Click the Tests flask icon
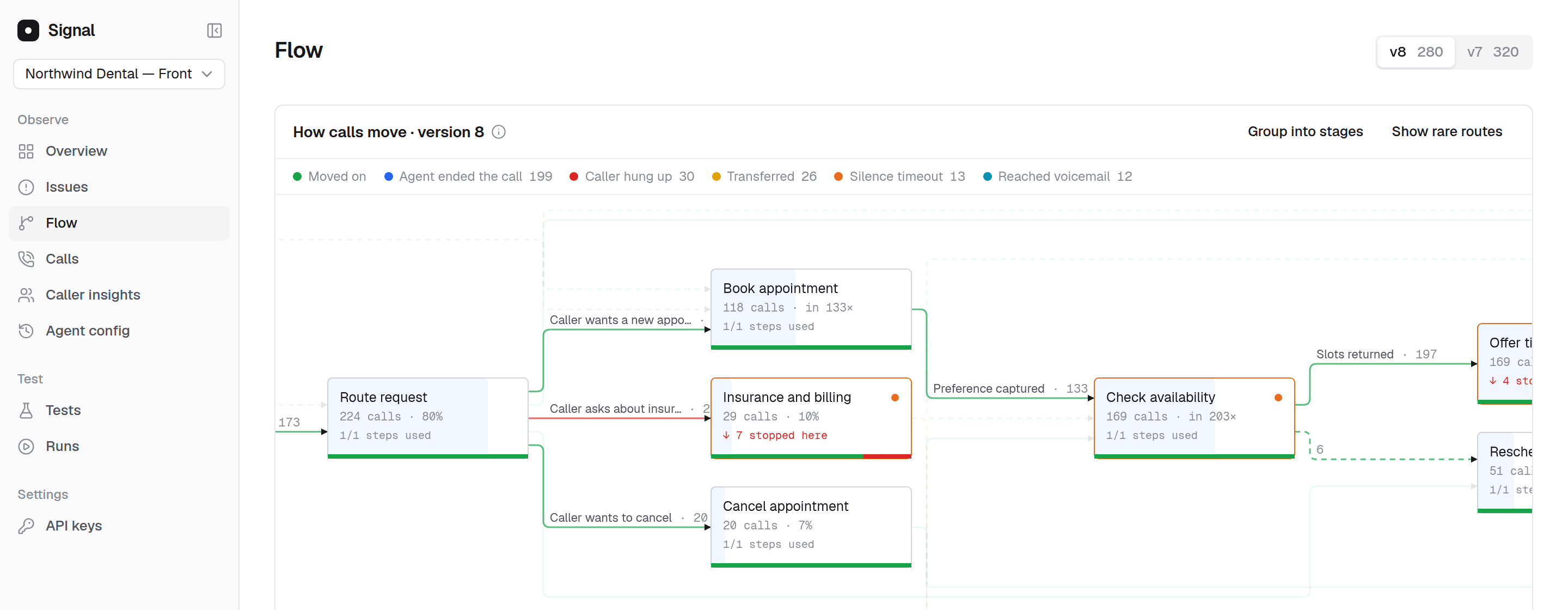Screen dimensions: 1568x610 point(26,410)
